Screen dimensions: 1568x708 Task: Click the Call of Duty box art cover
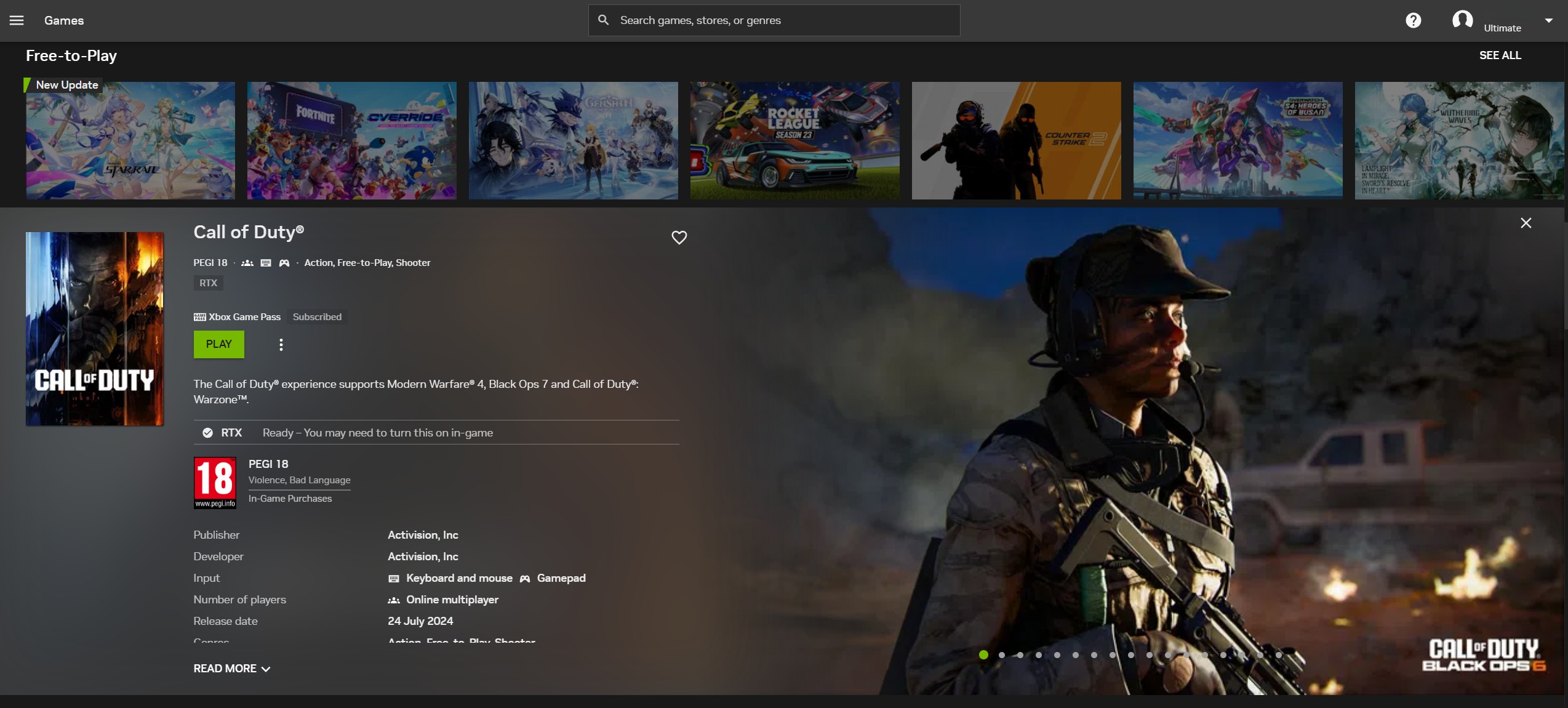(x=95, y=329)
